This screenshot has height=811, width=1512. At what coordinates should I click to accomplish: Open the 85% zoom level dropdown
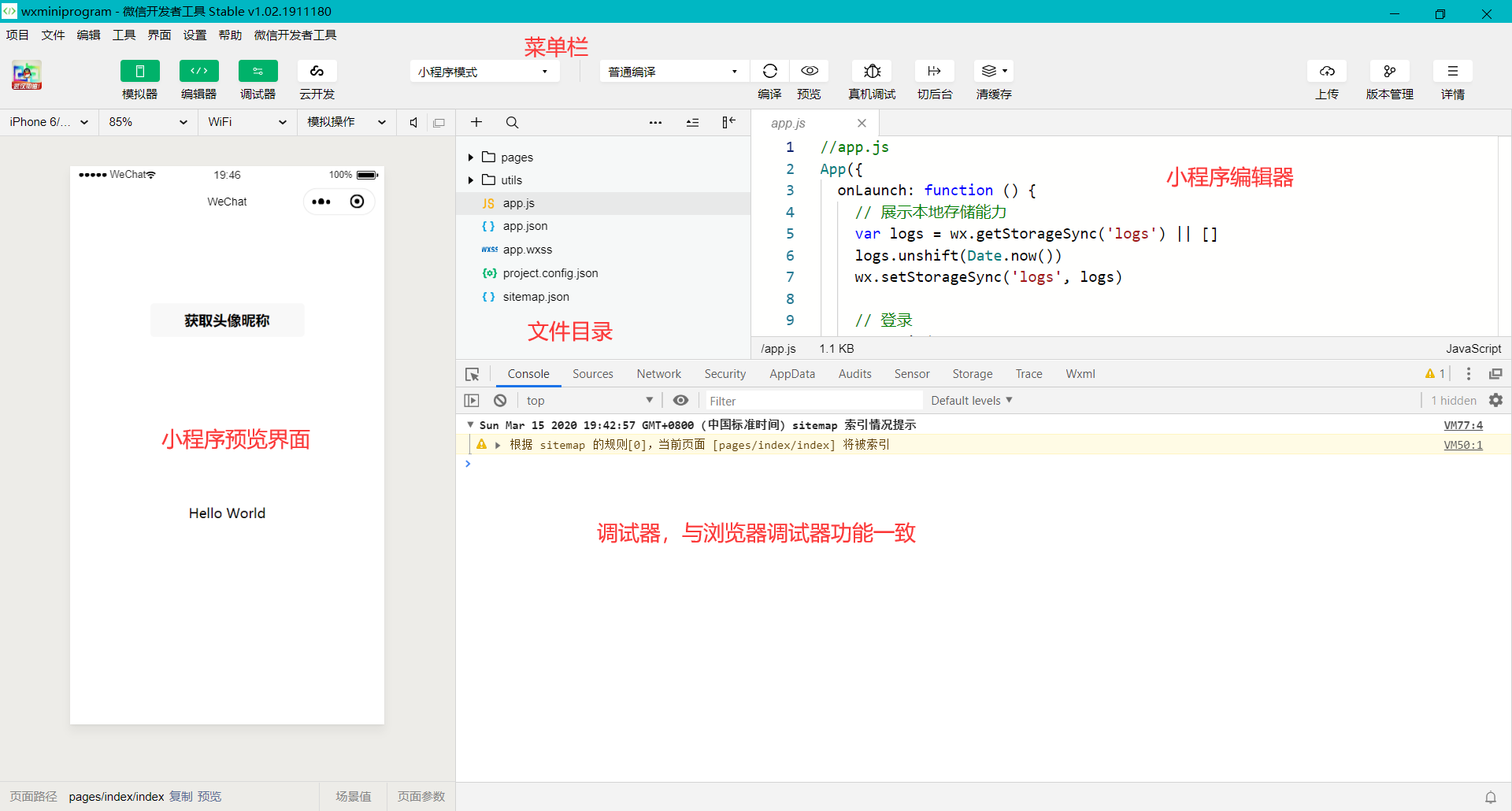tap(147, 122)
